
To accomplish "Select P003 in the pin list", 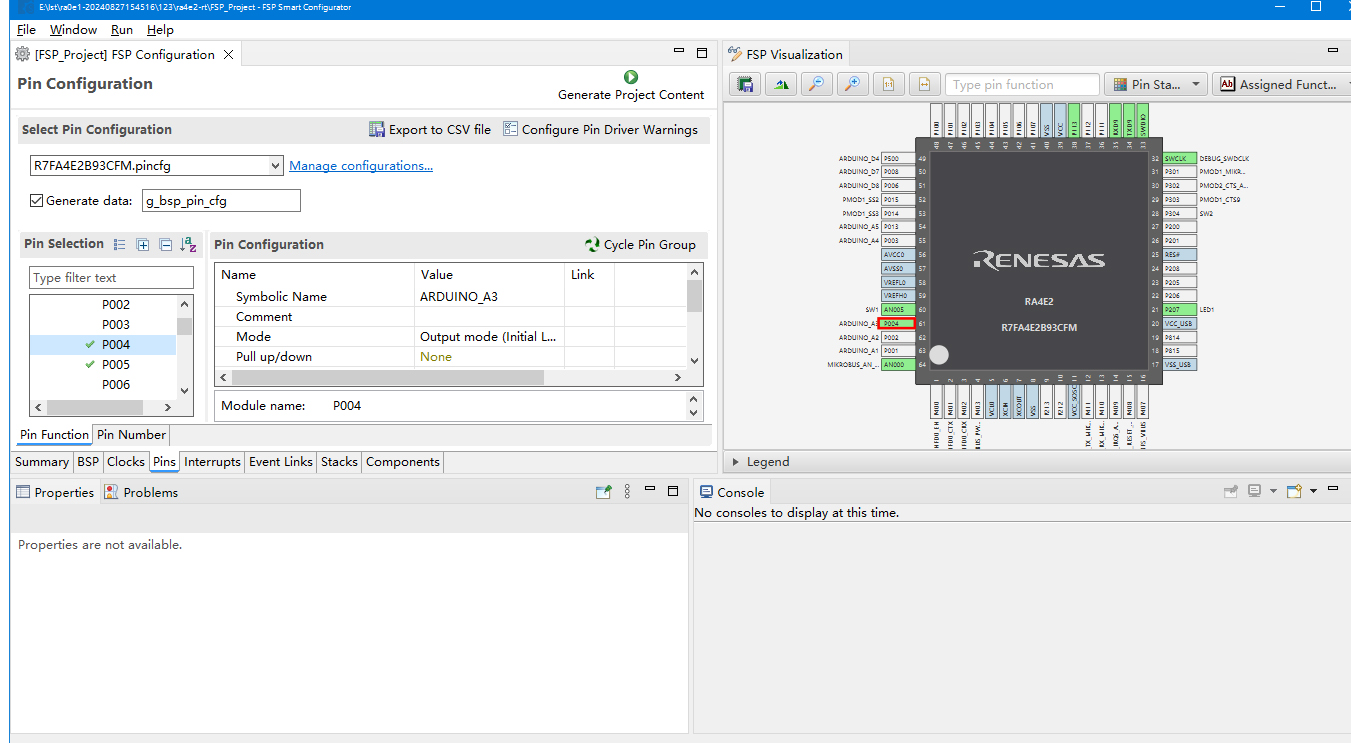I will [116, 324].
